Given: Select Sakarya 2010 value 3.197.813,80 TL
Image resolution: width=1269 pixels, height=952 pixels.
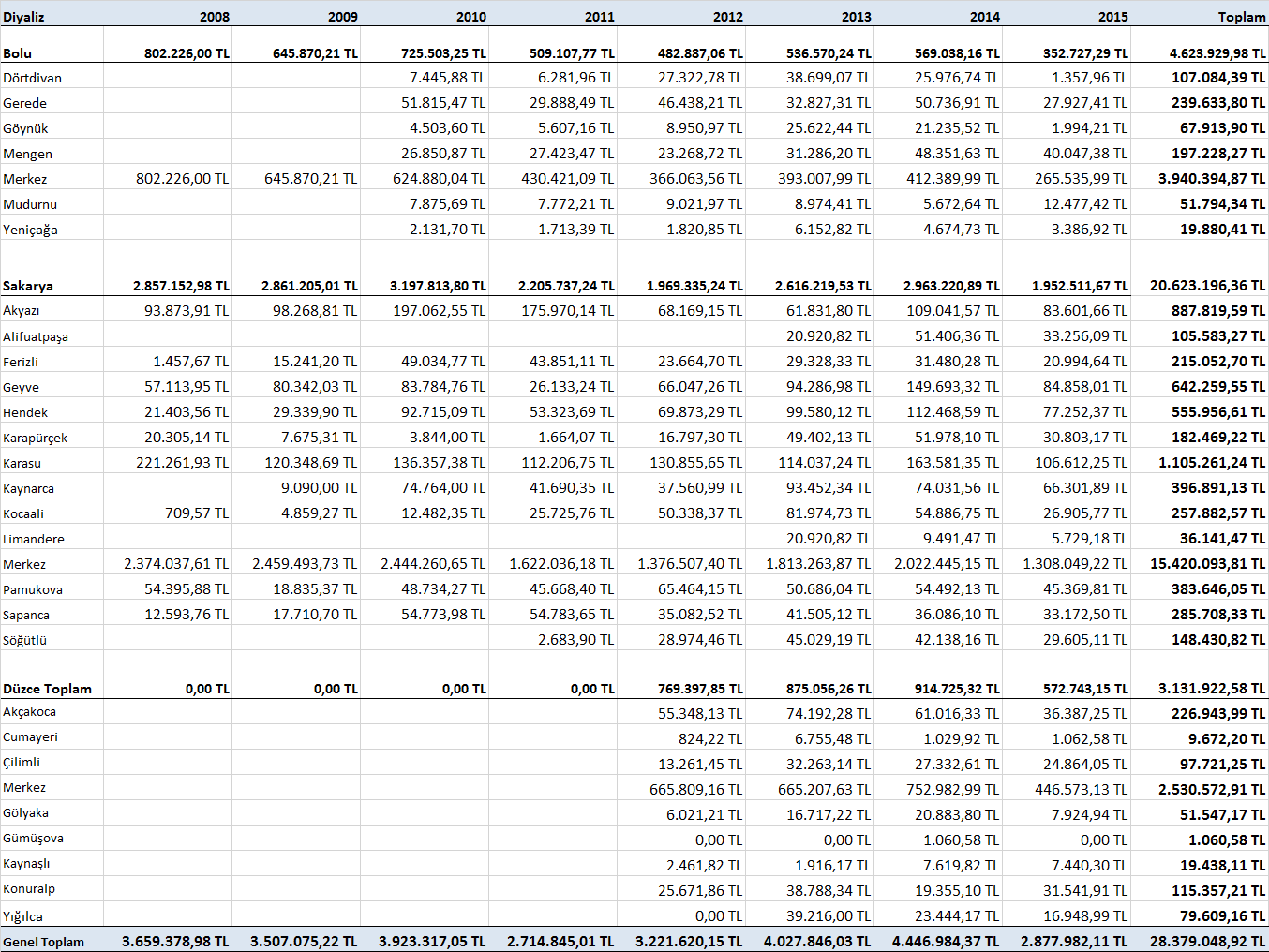Looking at the screenshot, I should pos(439,286).
